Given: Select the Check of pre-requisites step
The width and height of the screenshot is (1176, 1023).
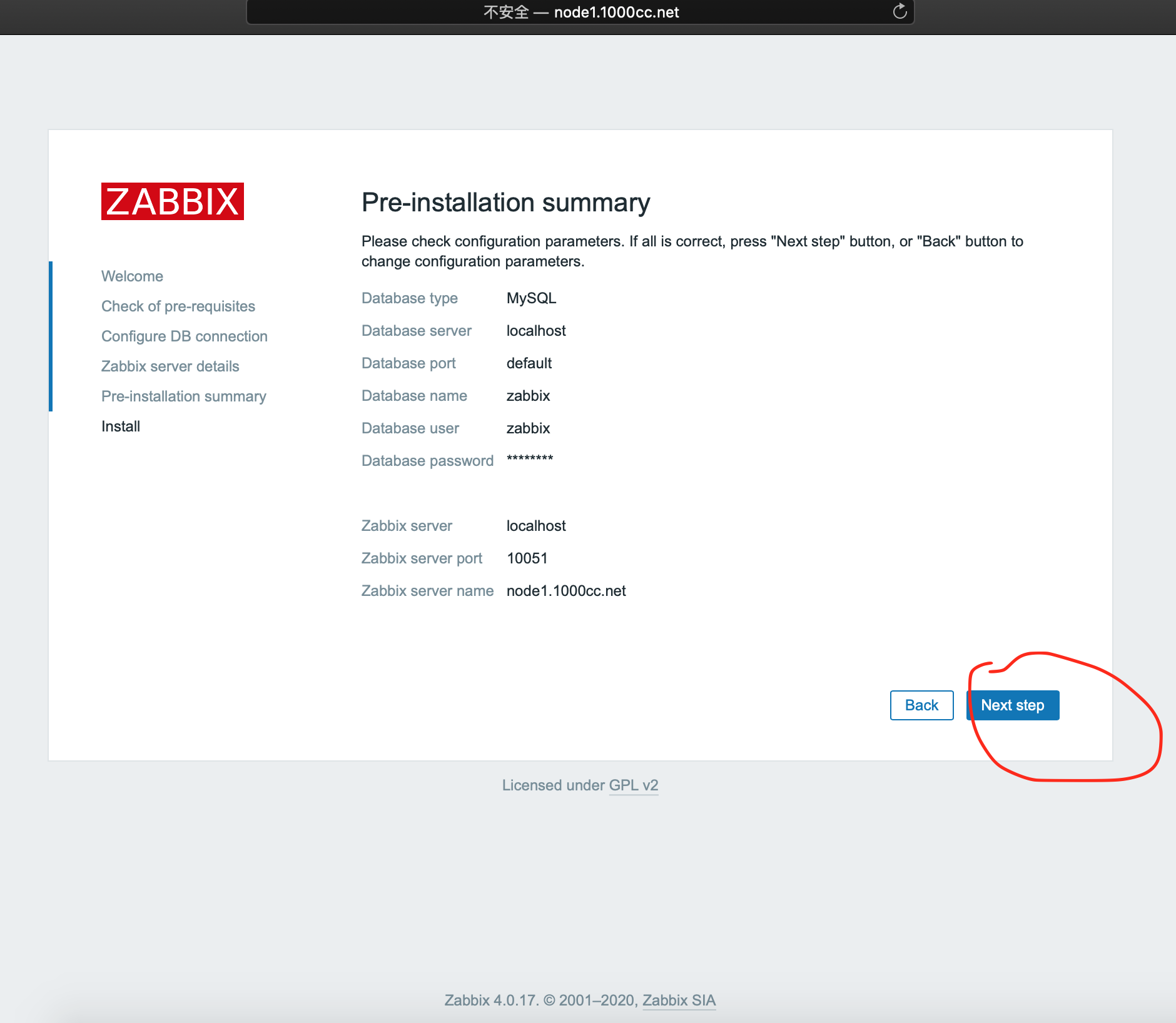Looking at the screenshot, I should tap(178, 306).
